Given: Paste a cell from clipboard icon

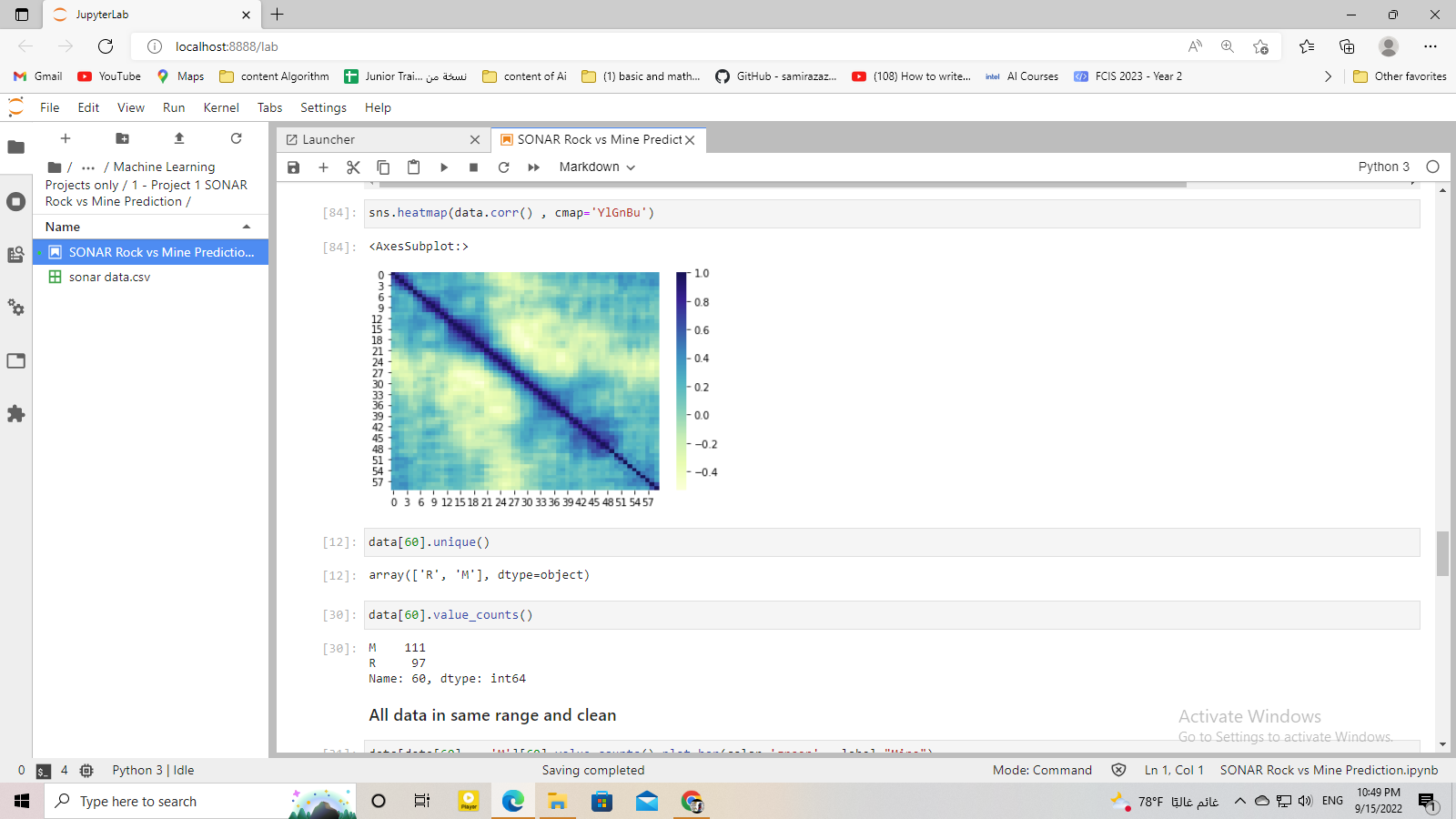Looking at the screenshot, I should point(413,167).
